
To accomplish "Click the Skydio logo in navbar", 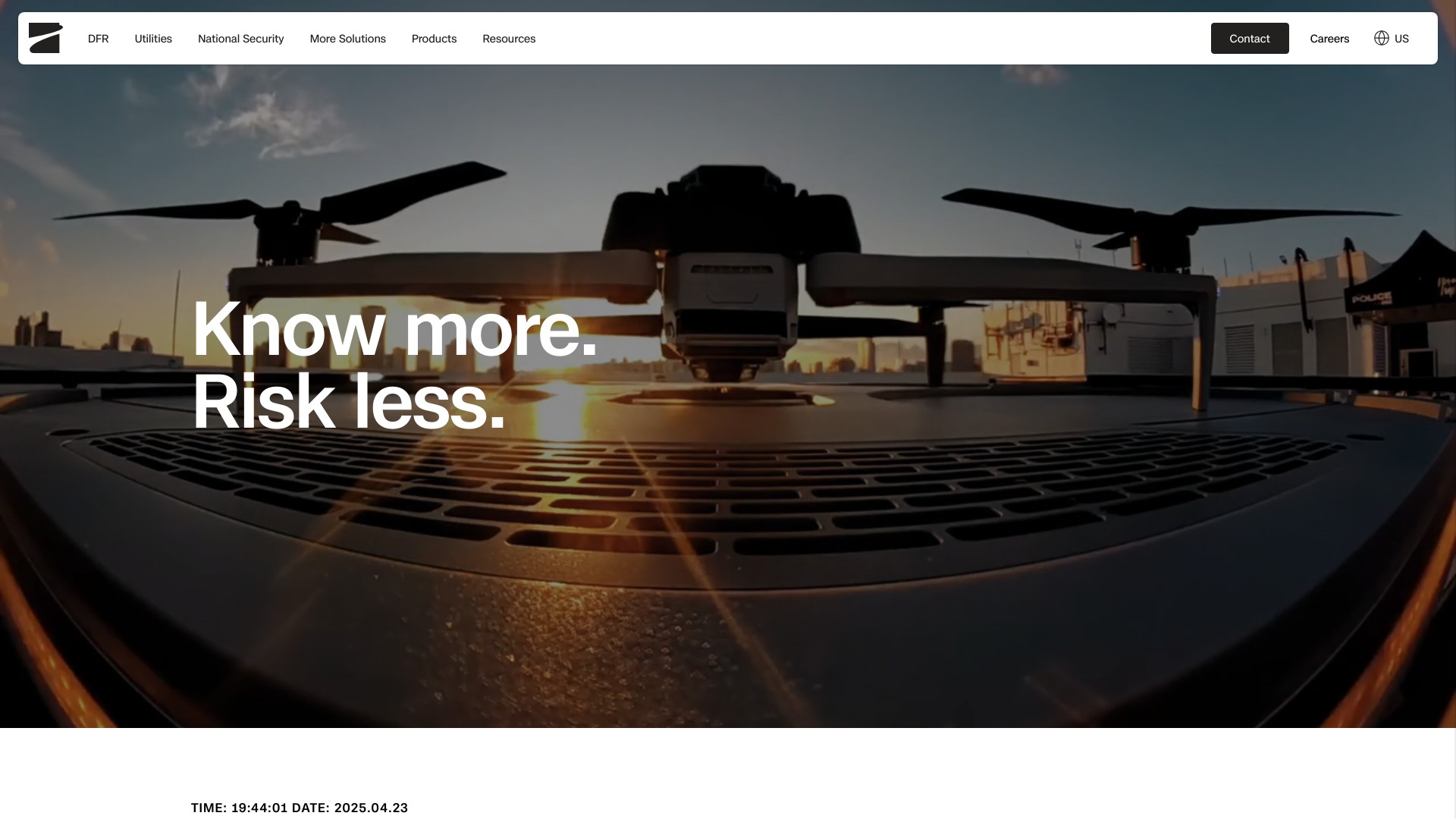I will (x=45, y=38).
